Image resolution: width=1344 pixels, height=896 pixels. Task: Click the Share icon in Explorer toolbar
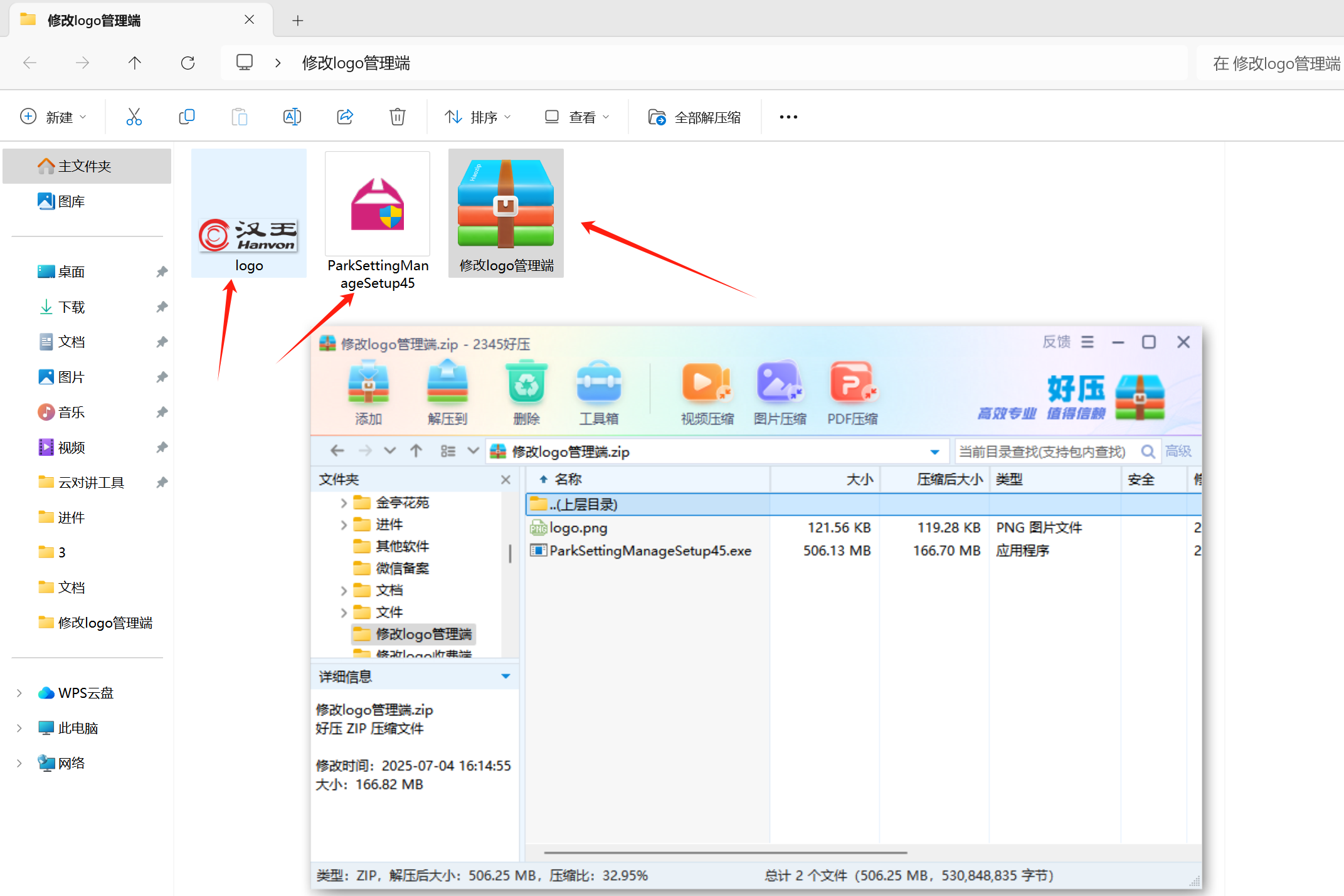345,117
